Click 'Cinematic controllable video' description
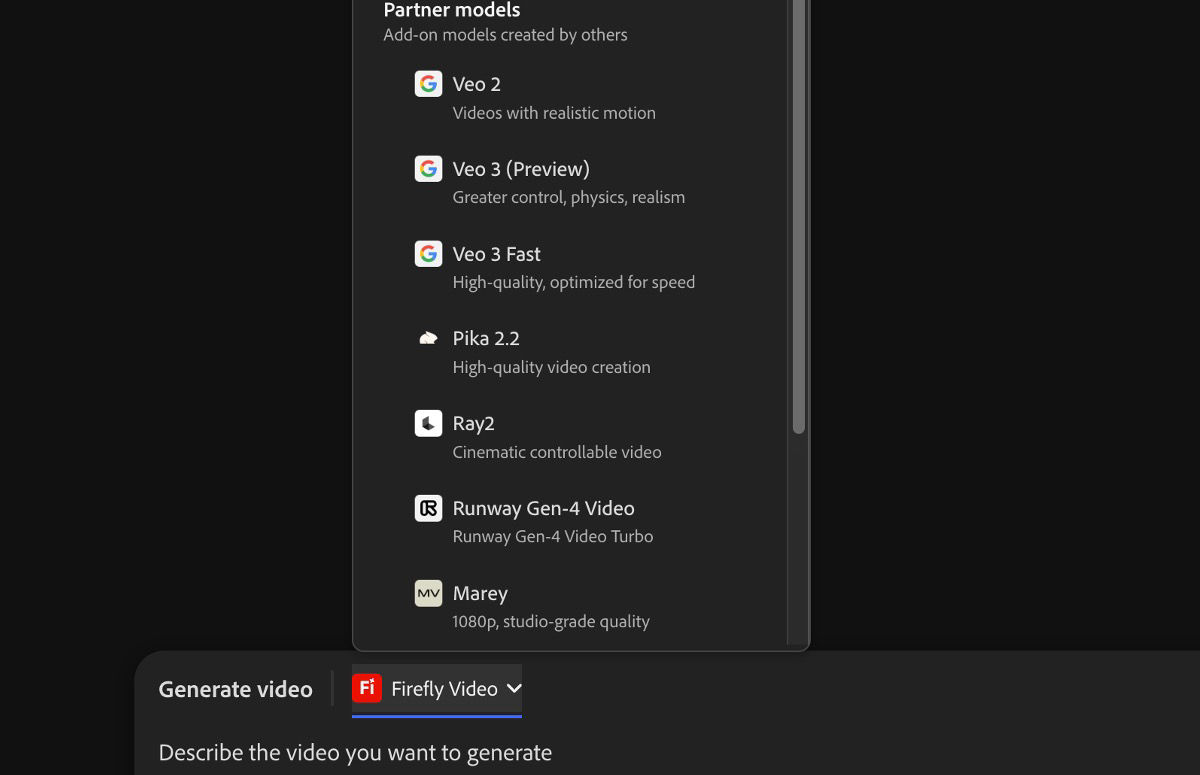This screenshot has height=775, width=1200. (557, 452)
